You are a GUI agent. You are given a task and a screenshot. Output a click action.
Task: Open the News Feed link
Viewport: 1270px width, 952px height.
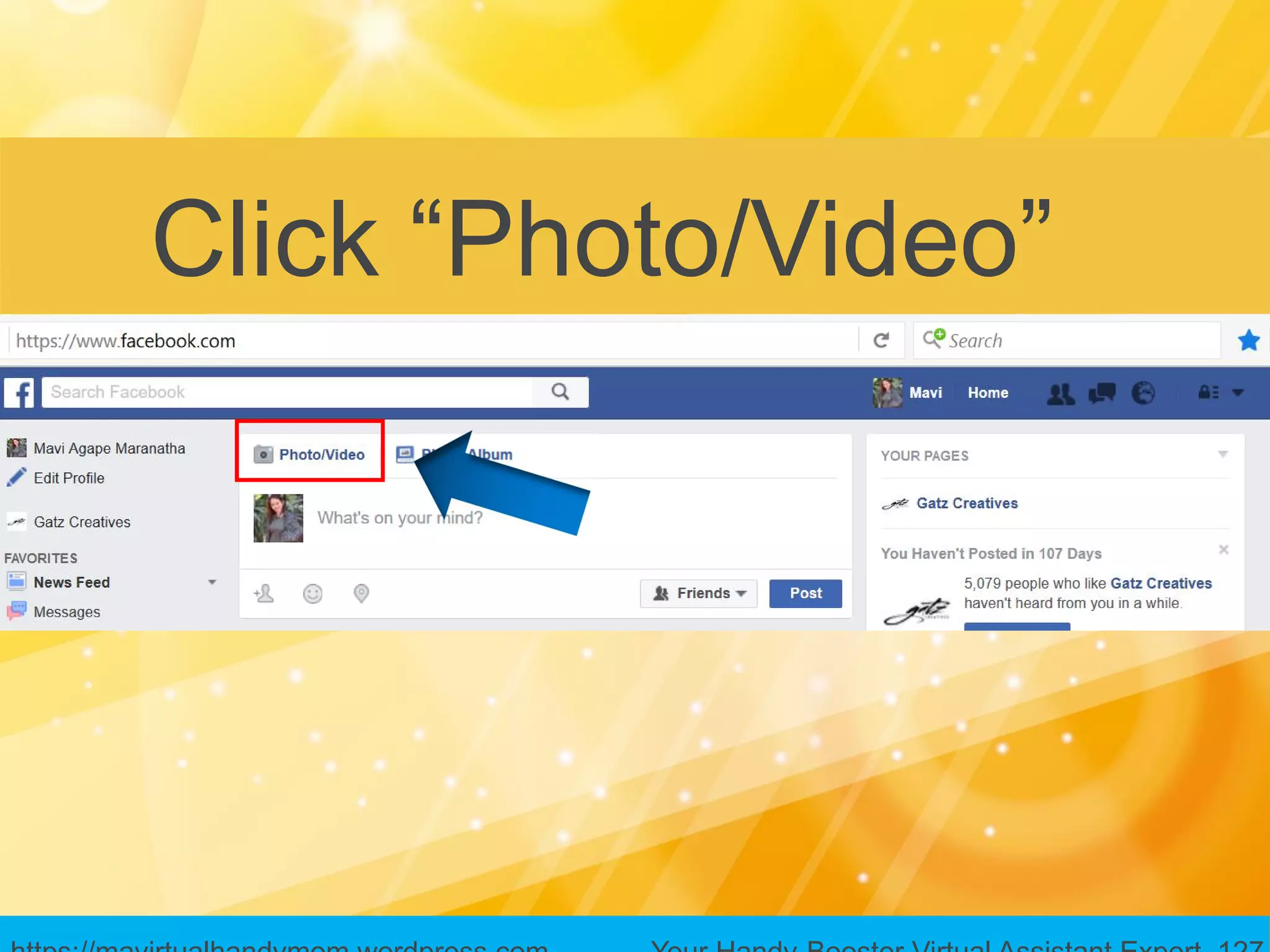(x=71, y=582)
